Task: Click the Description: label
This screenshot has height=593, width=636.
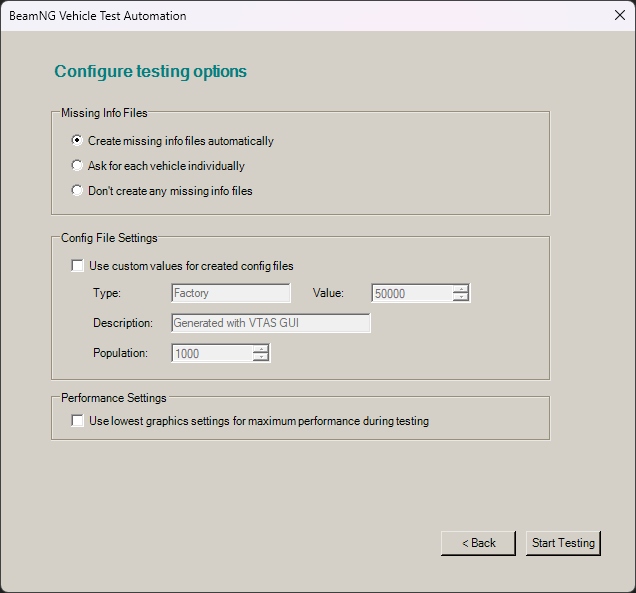Action: [x=123, y=323]
